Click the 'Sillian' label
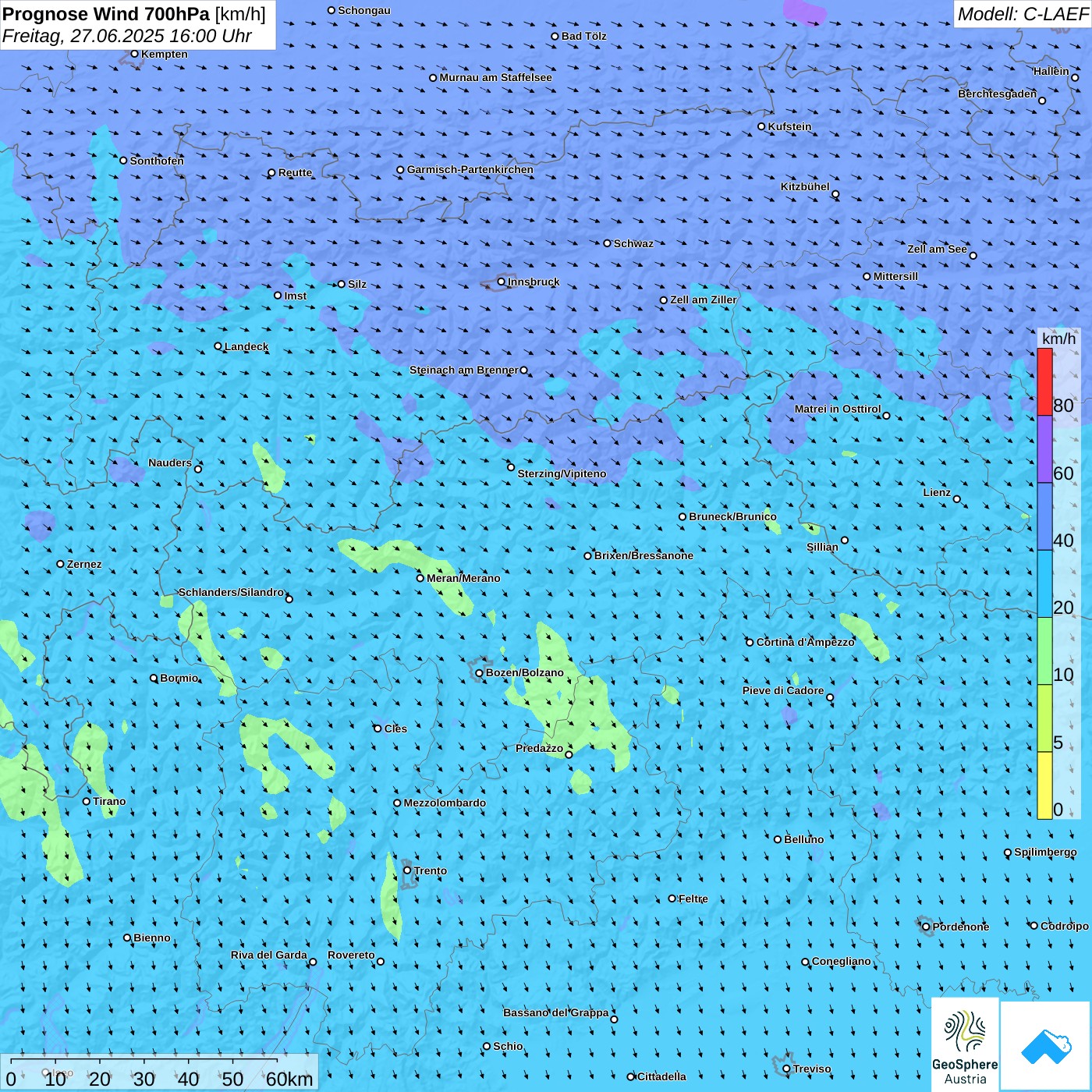This screenshot has height=1092, width=1092. (822, 547)
